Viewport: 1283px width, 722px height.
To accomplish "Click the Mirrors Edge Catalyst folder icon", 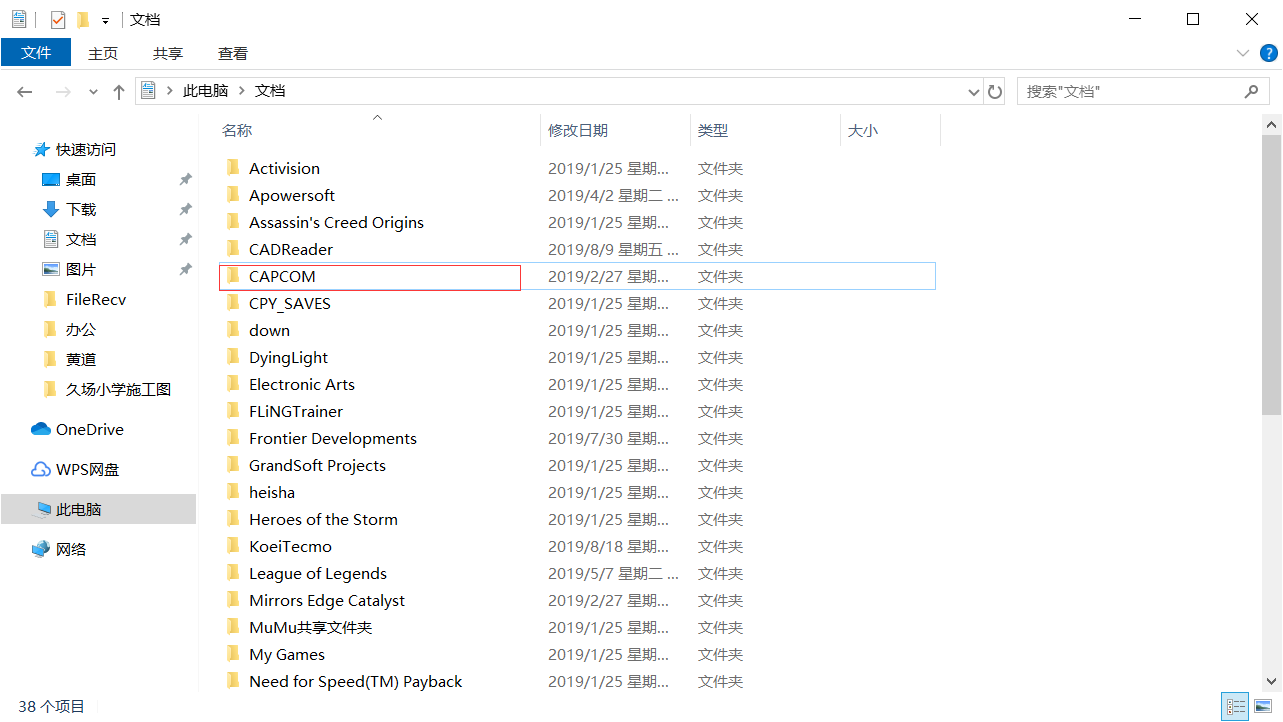I will coord(233,600).
